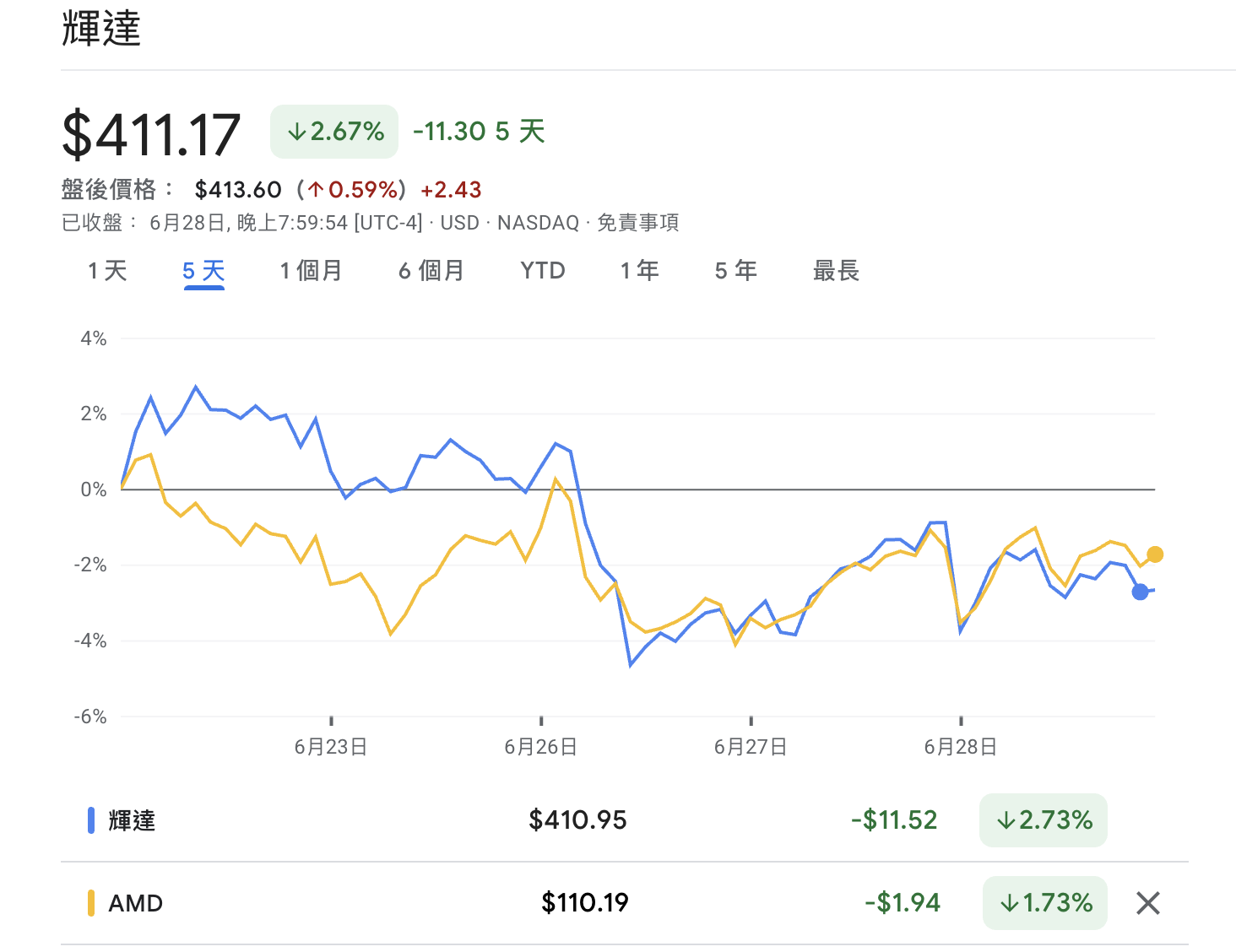
Task: Remove AMD comparison with X icon
Action: [1147, 903]
